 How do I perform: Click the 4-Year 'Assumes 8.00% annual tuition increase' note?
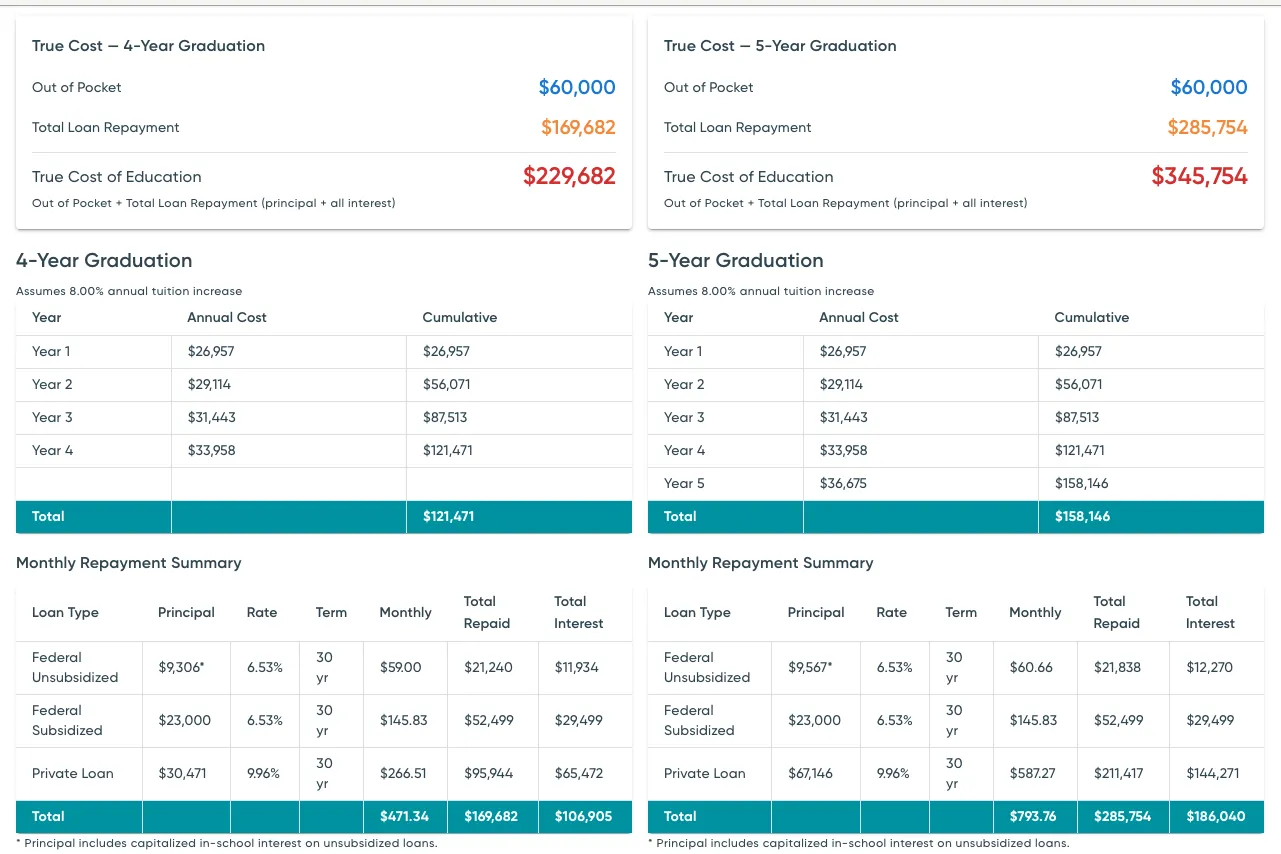(129, 292)
